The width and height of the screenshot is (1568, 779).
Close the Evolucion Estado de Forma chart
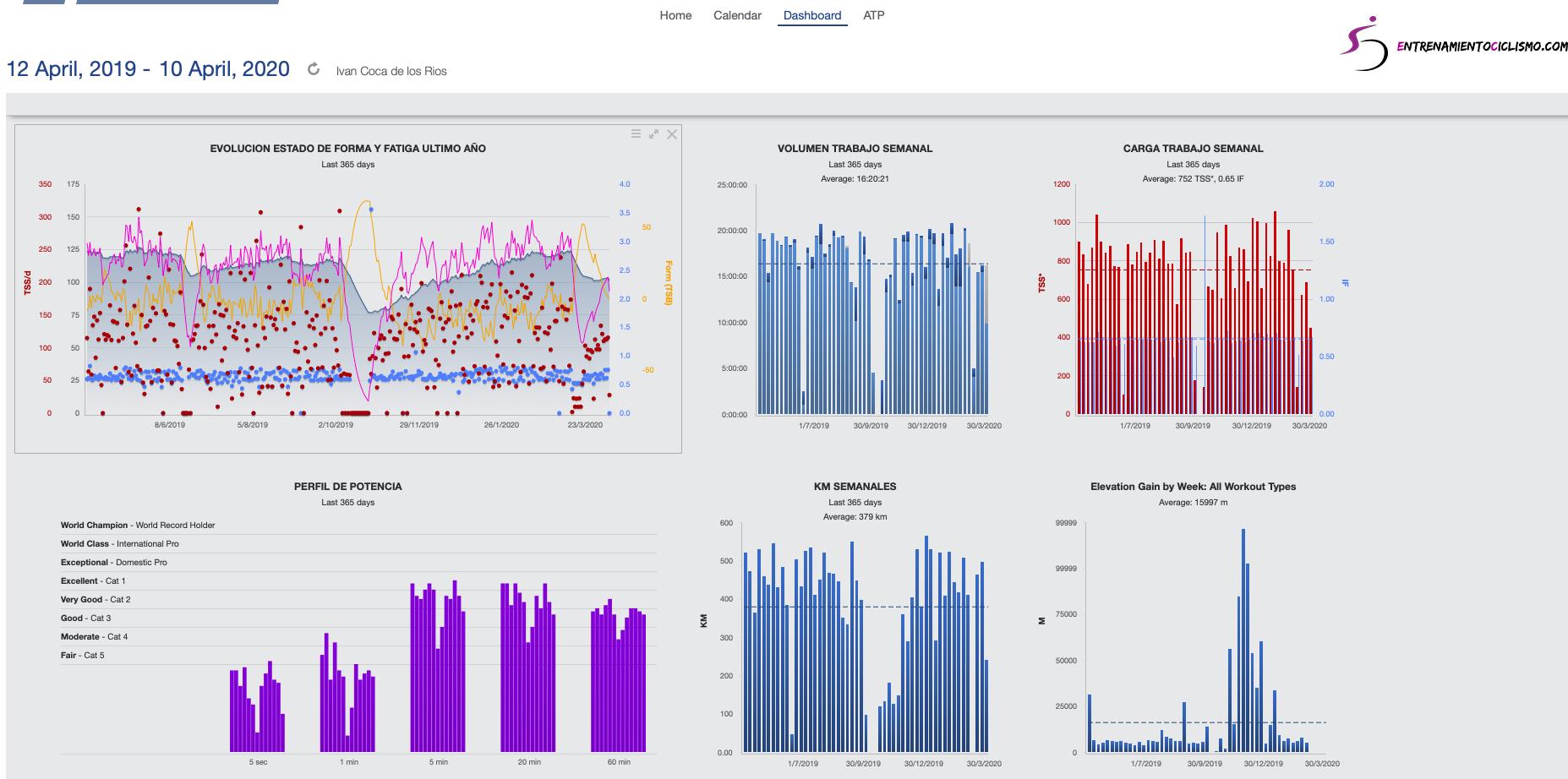(672, 134)
